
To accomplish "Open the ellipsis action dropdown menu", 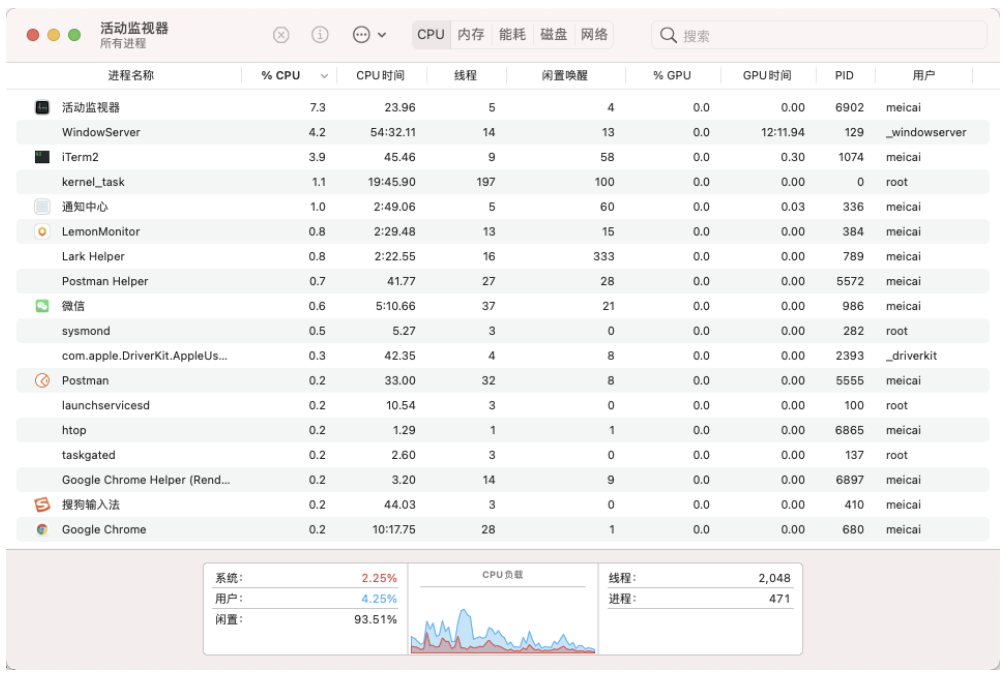I will [x=369, y=35].
